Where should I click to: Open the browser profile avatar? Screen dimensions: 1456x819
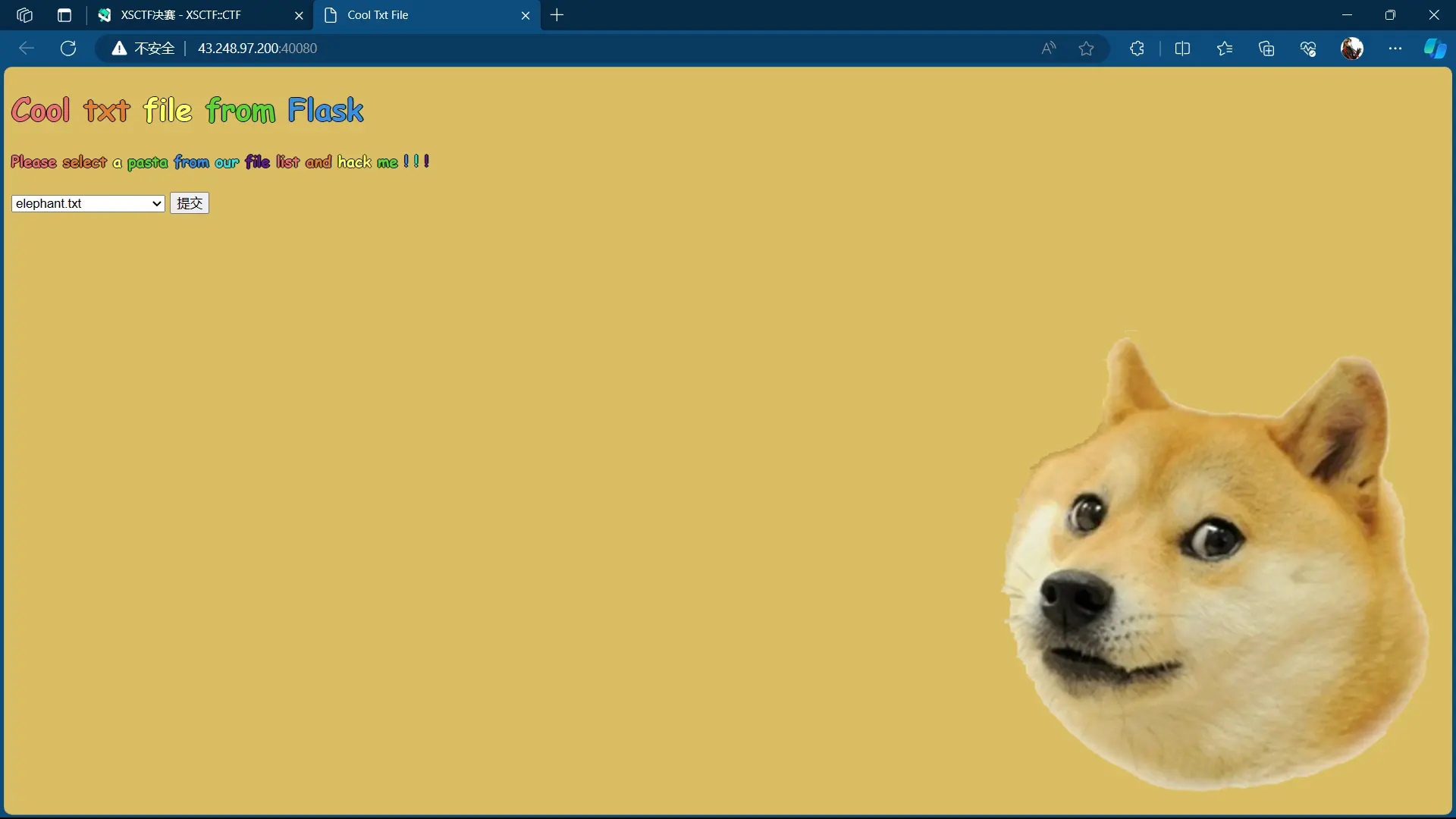(1353, 48)
